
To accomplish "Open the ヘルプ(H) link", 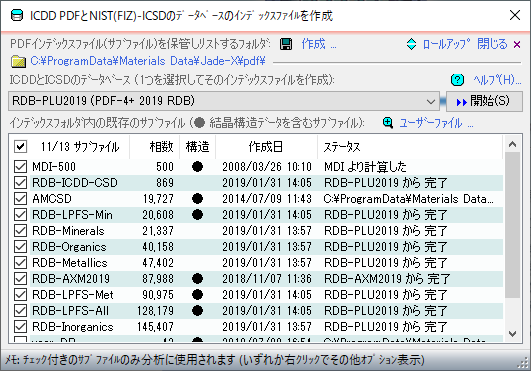I will coord(497,80).
